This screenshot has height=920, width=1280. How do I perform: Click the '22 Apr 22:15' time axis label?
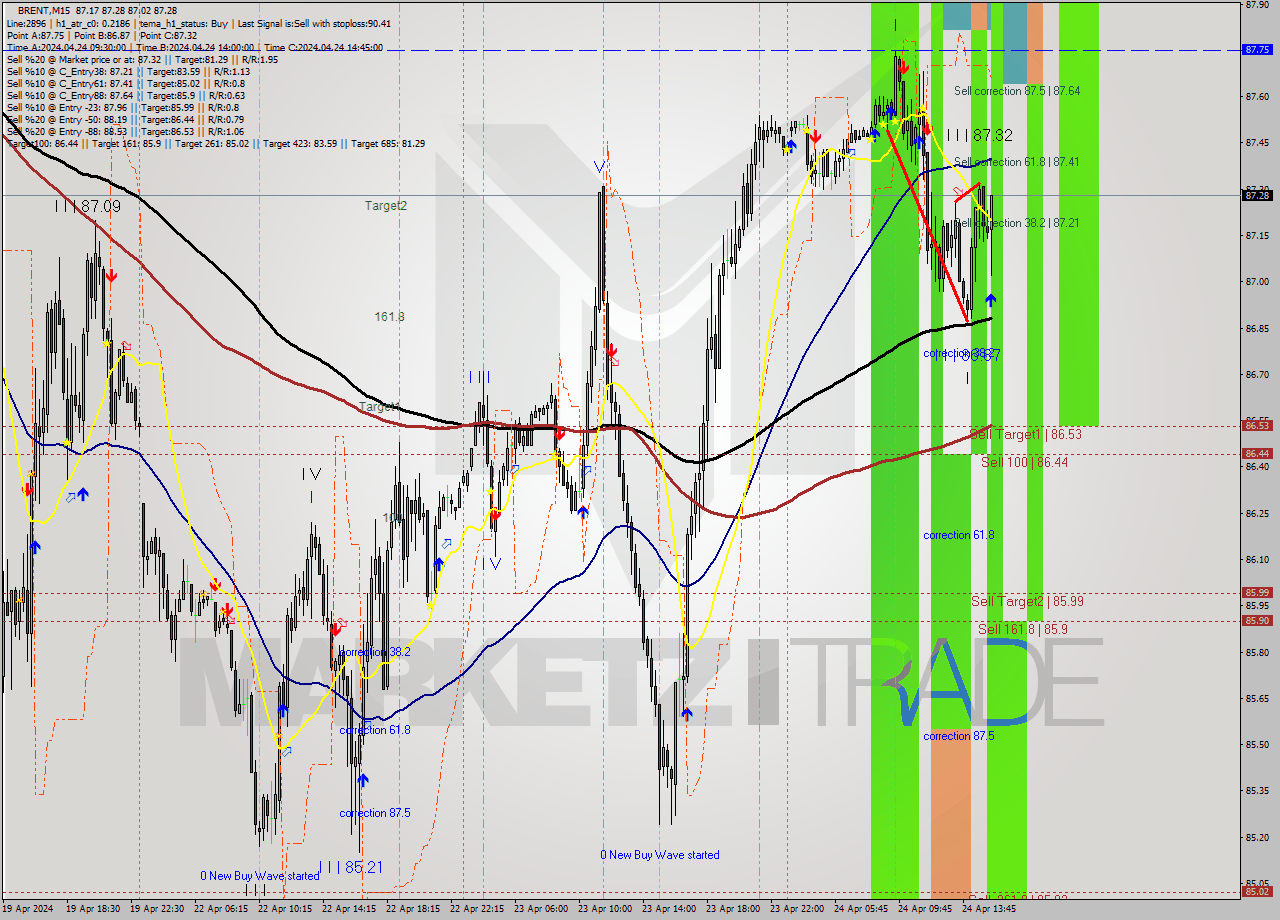[478, 910]
